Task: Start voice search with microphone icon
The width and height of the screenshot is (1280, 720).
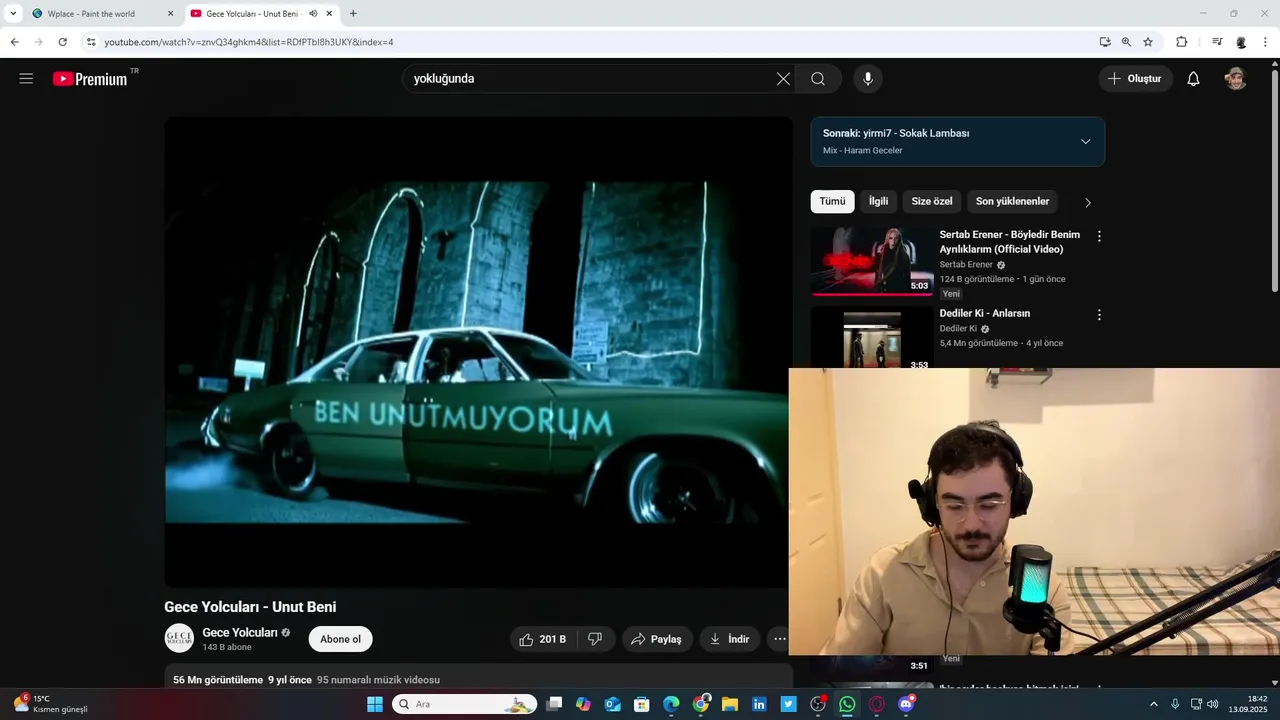Action: pos(868,79)
